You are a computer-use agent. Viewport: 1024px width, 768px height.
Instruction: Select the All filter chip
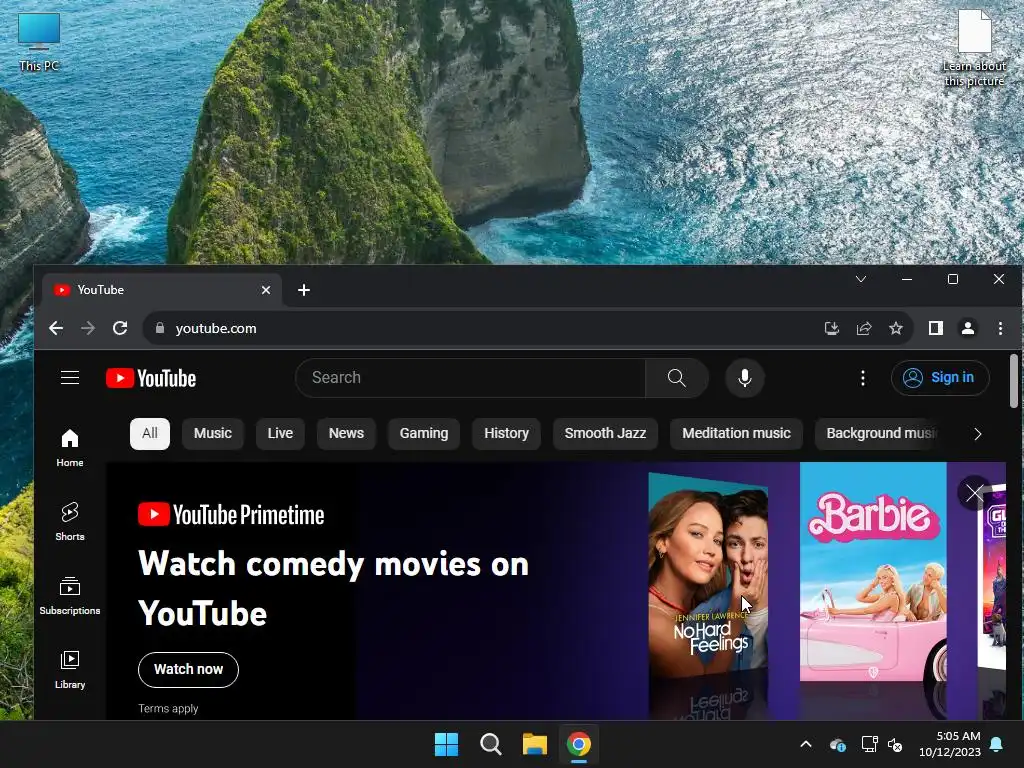click(x=150, y=434)
